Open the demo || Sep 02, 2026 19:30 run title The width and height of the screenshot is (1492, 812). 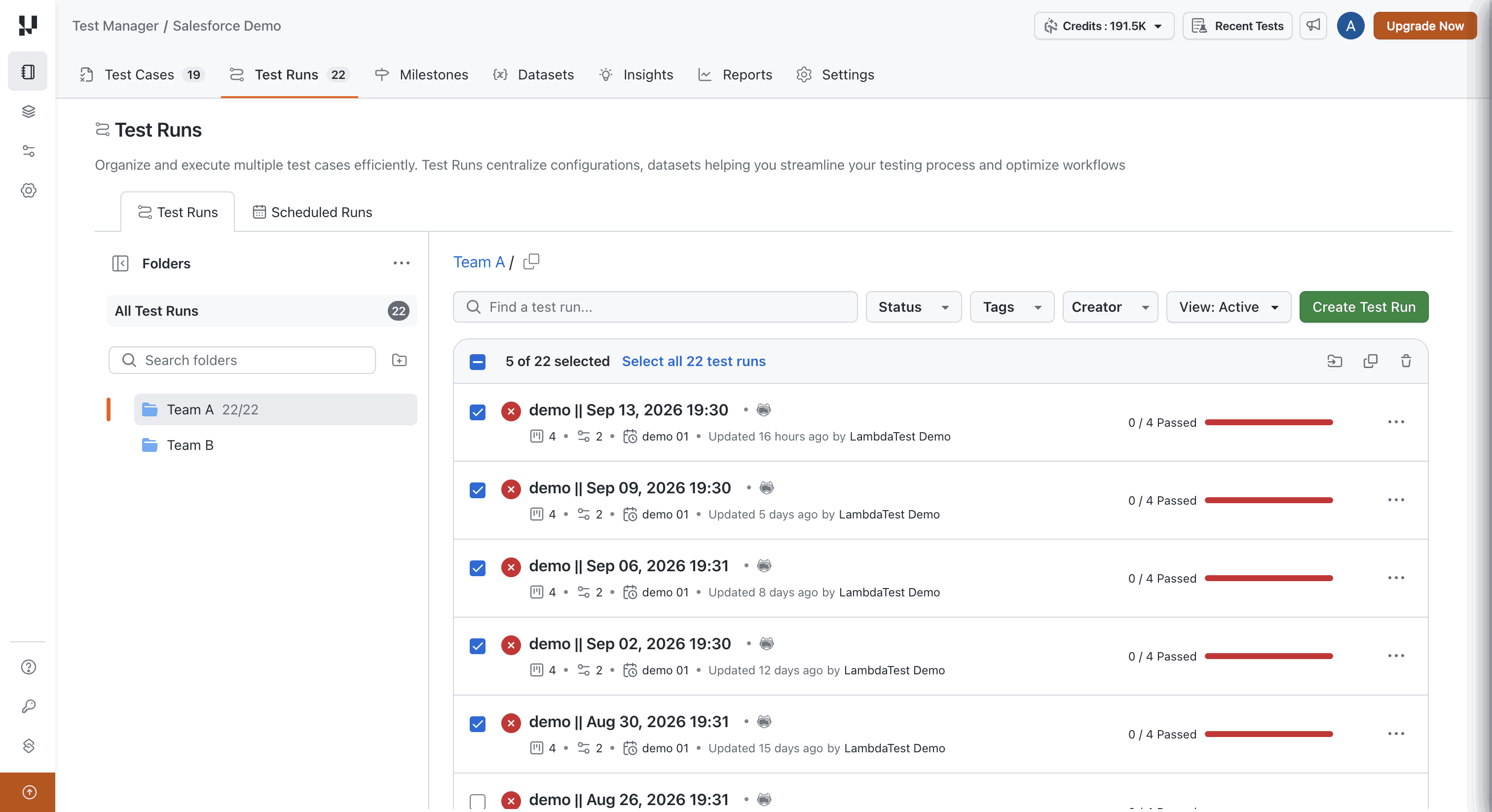pyautogui.click(x=630, y=643)
